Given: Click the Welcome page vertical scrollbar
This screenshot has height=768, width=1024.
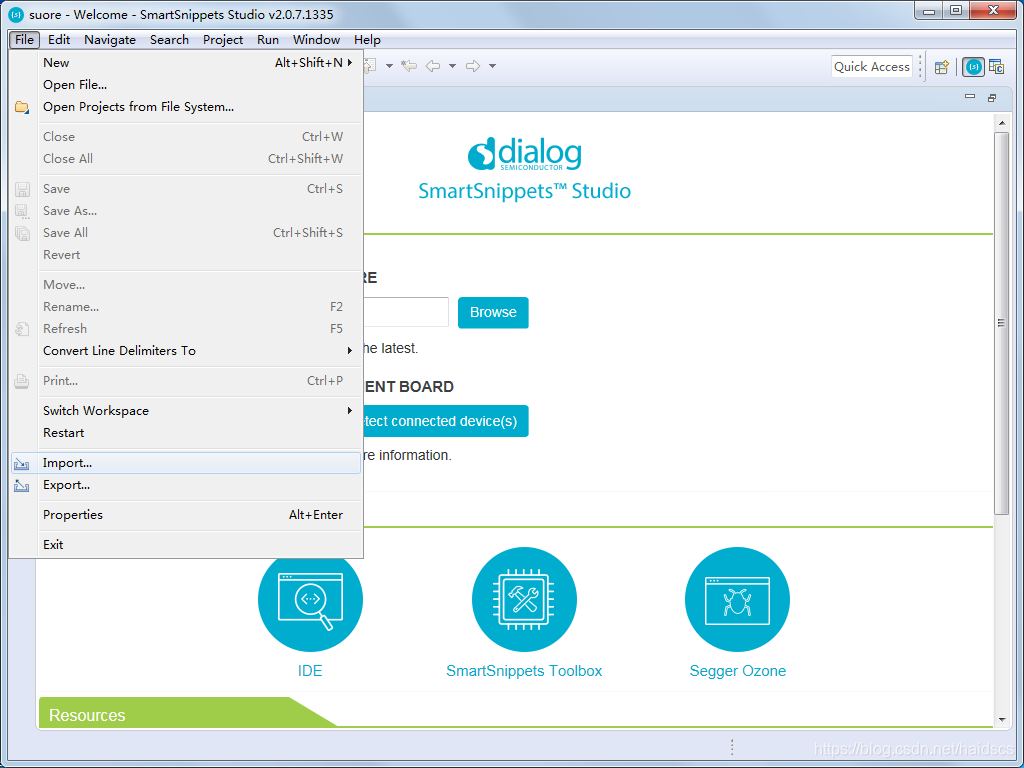Looking at the screenshot, I should (x=1002, y=322).
